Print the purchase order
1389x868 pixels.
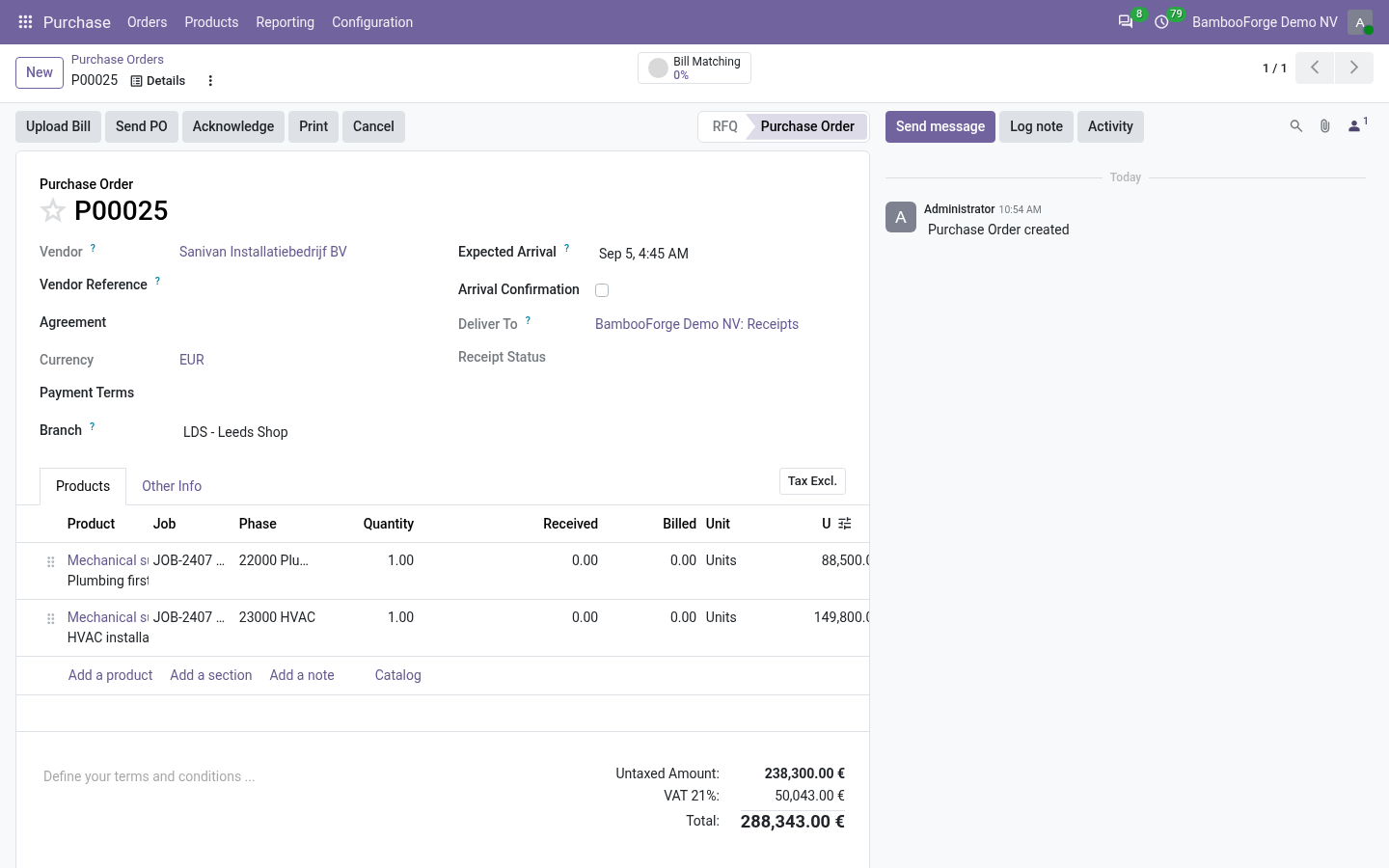tap(313, 126)
